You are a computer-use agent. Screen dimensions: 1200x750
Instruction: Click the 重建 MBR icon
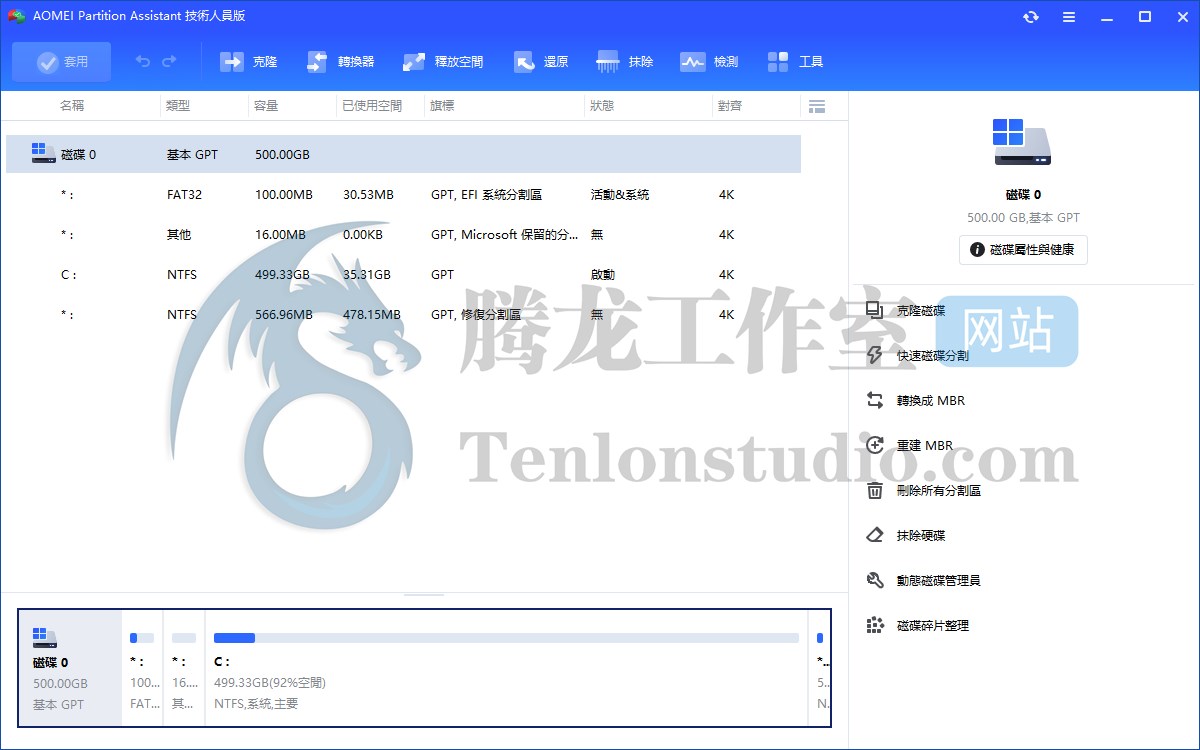pyautogui.click(x=875, y=445)
